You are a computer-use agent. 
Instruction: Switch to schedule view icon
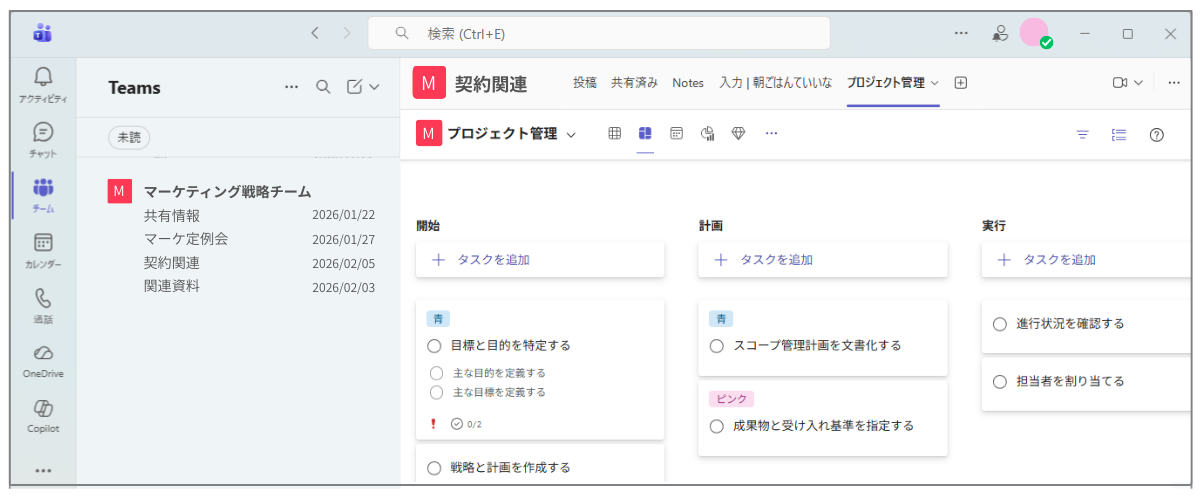(x=676, y=133)
